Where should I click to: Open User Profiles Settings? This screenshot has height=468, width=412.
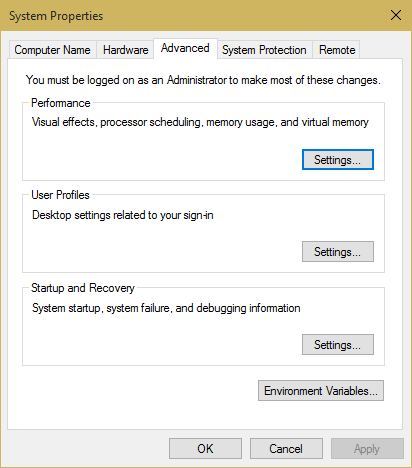(x=338, y=252)
